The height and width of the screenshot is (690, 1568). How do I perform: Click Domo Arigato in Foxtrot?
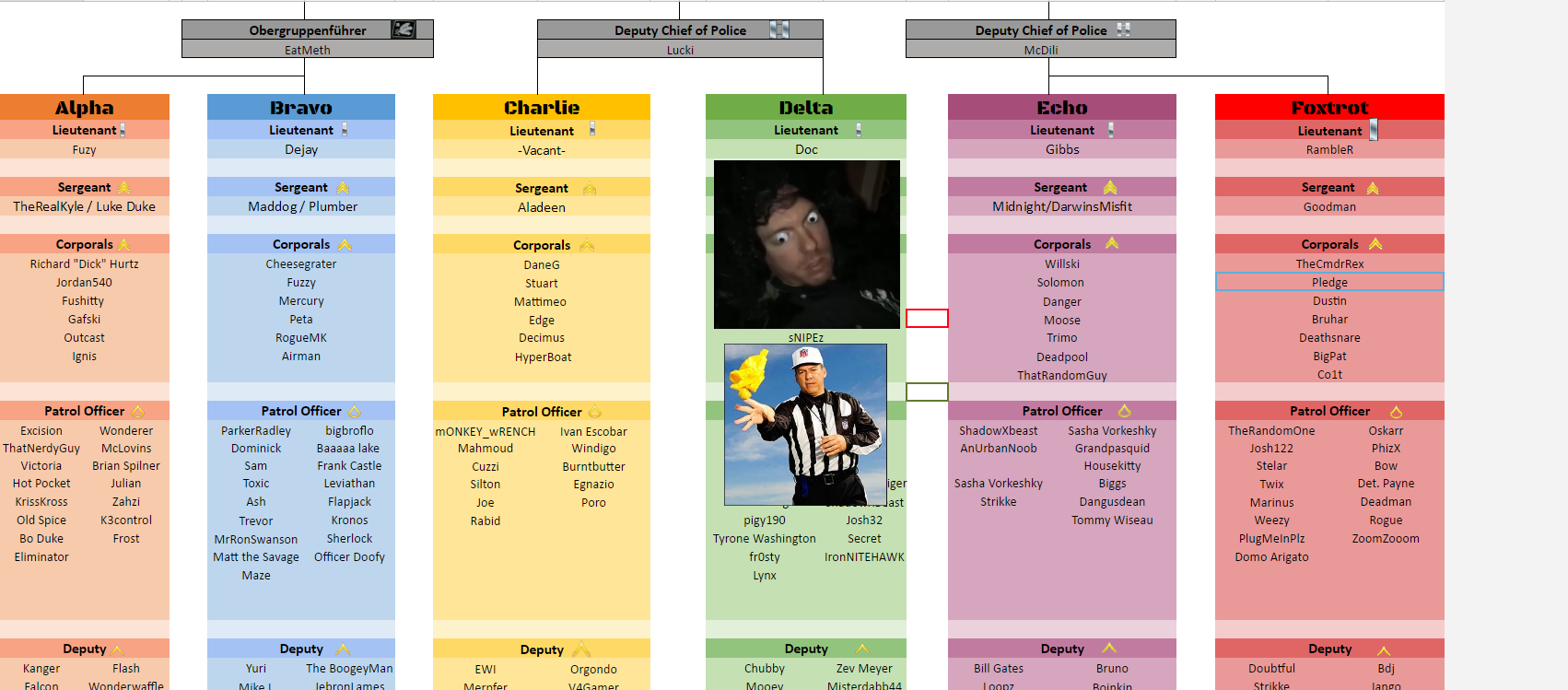pyautogui.click(x=1271, y=556)
